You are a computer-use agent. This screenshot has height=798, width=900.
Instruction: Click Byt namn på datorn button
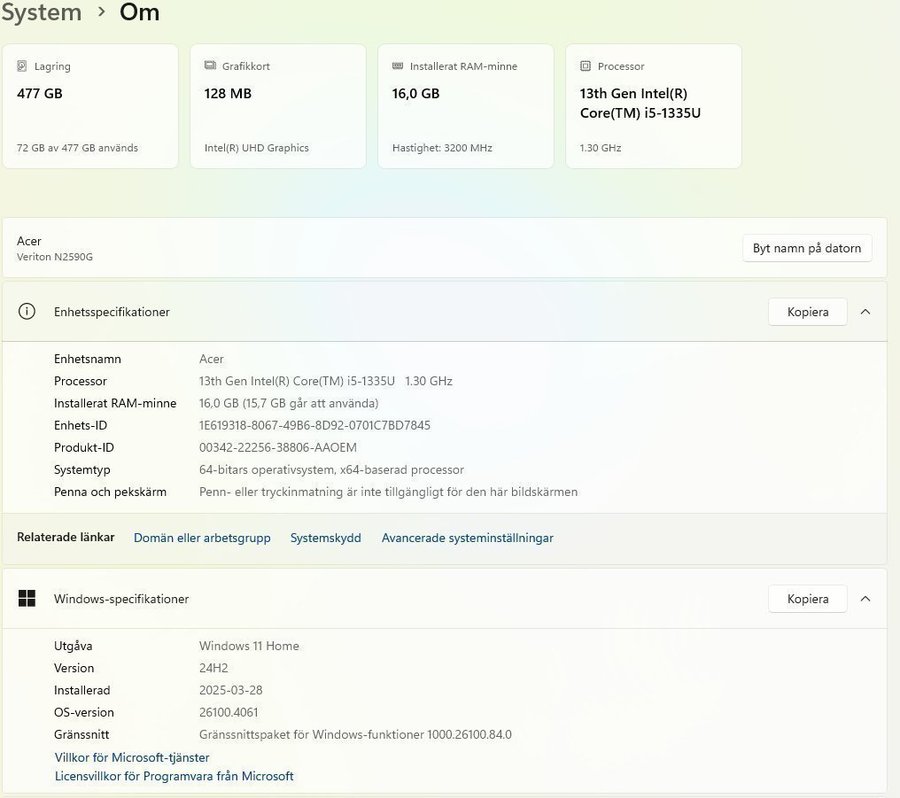click(807, 248)
